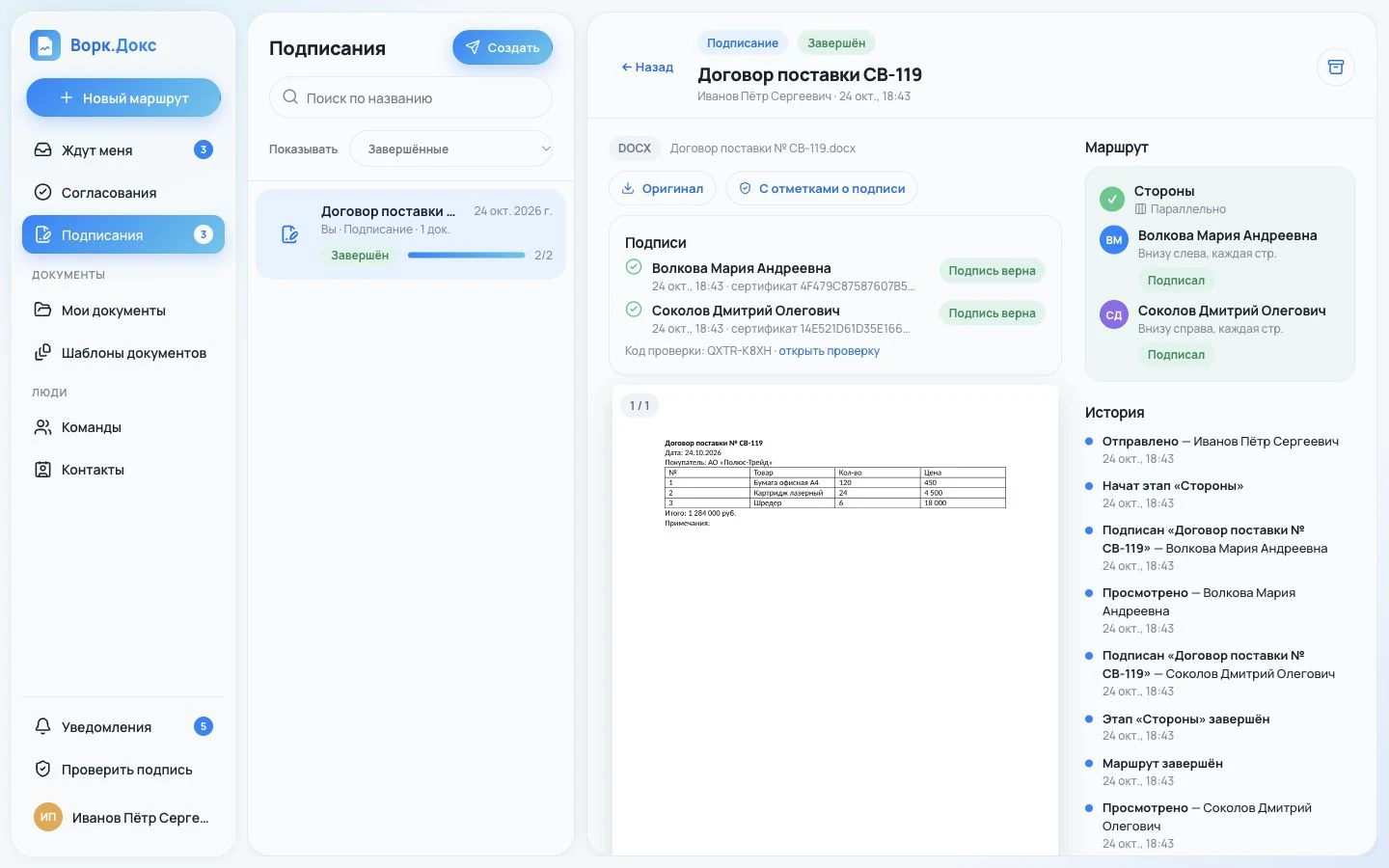Click the СД avatar for Соколов Дмитрий
The width and height of the screenshot is (1389, 868).
click(1114, 315)
